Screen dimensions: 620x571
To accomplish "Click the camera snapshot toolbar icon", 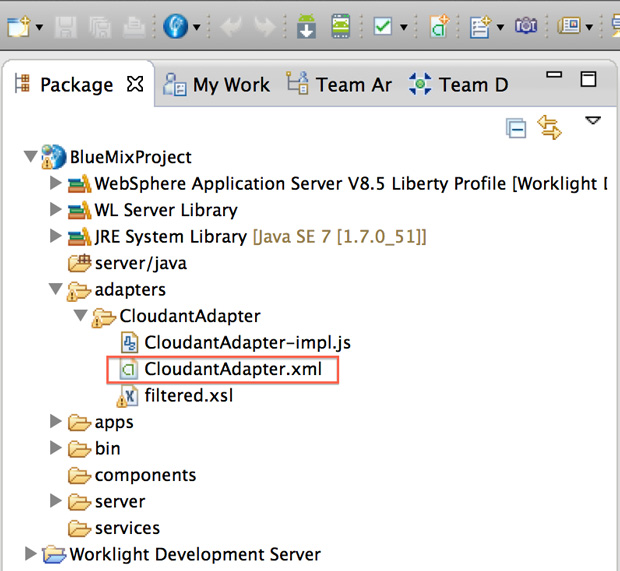I will [526, 26].
